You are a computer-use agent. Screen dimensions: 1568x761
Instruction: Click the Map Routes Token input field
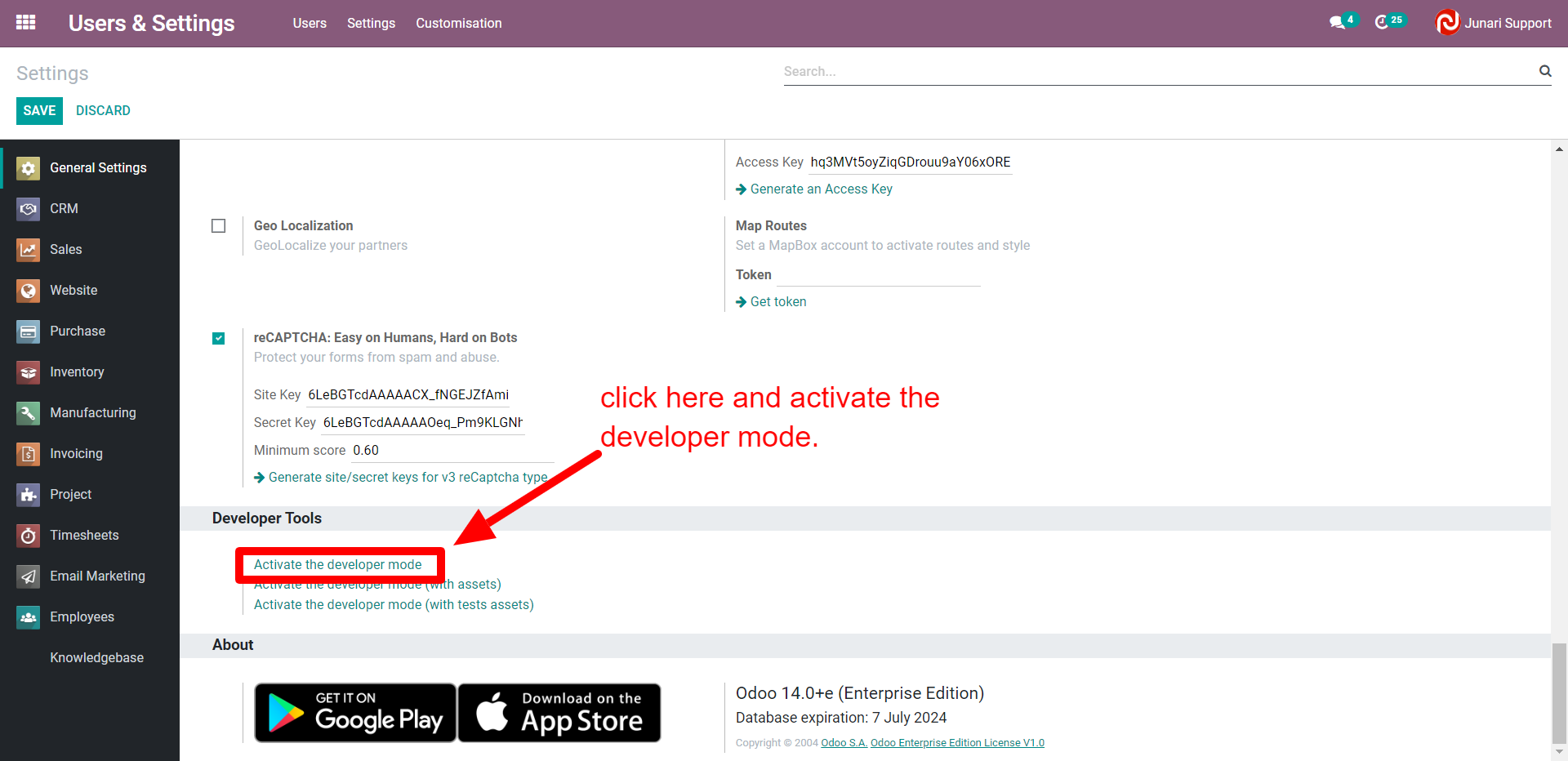click(x=878, y=275)
